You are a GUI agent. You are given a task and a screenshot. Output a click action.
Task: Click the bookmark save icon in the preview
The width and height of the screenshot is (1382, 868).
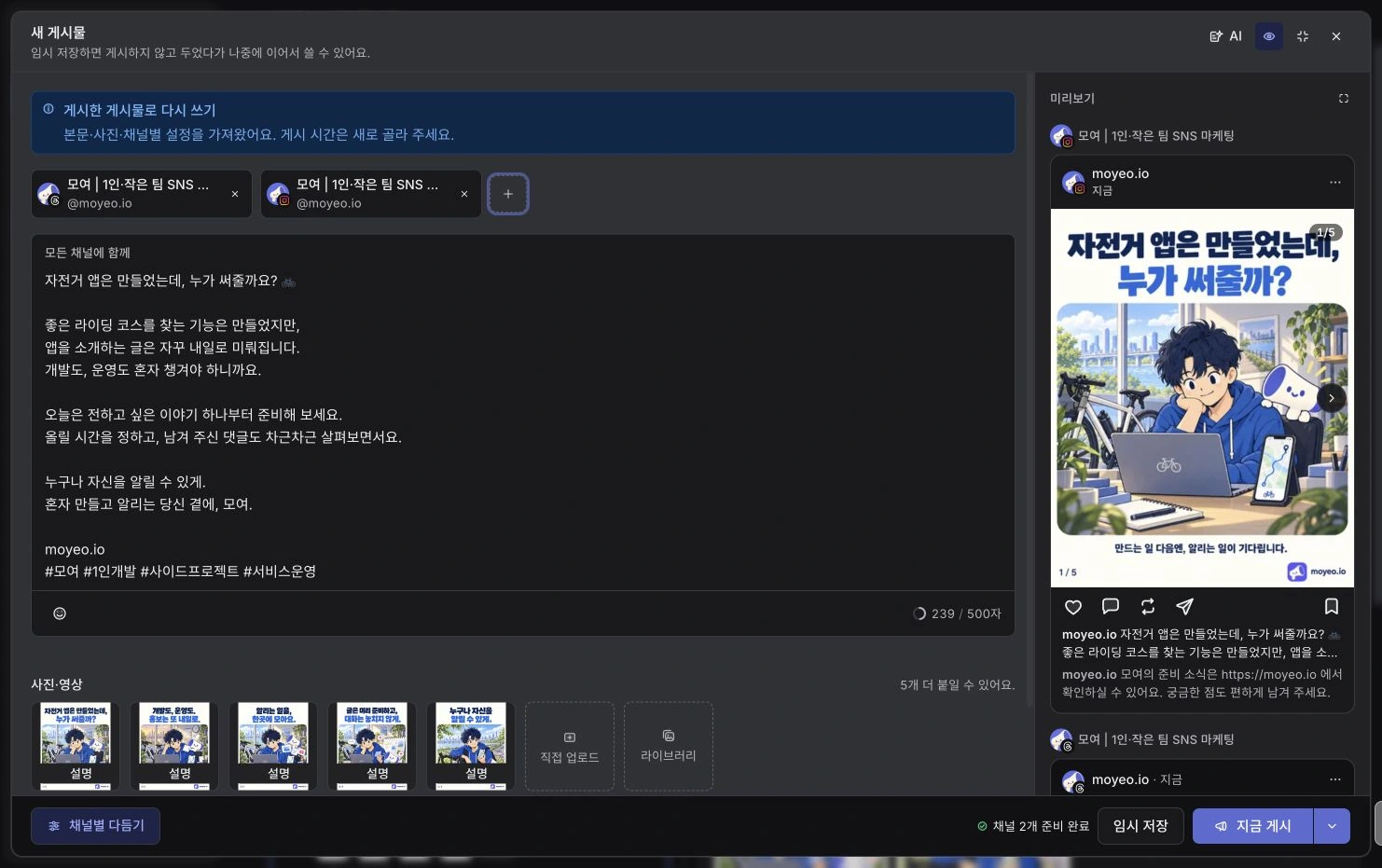pos(1332,607)
